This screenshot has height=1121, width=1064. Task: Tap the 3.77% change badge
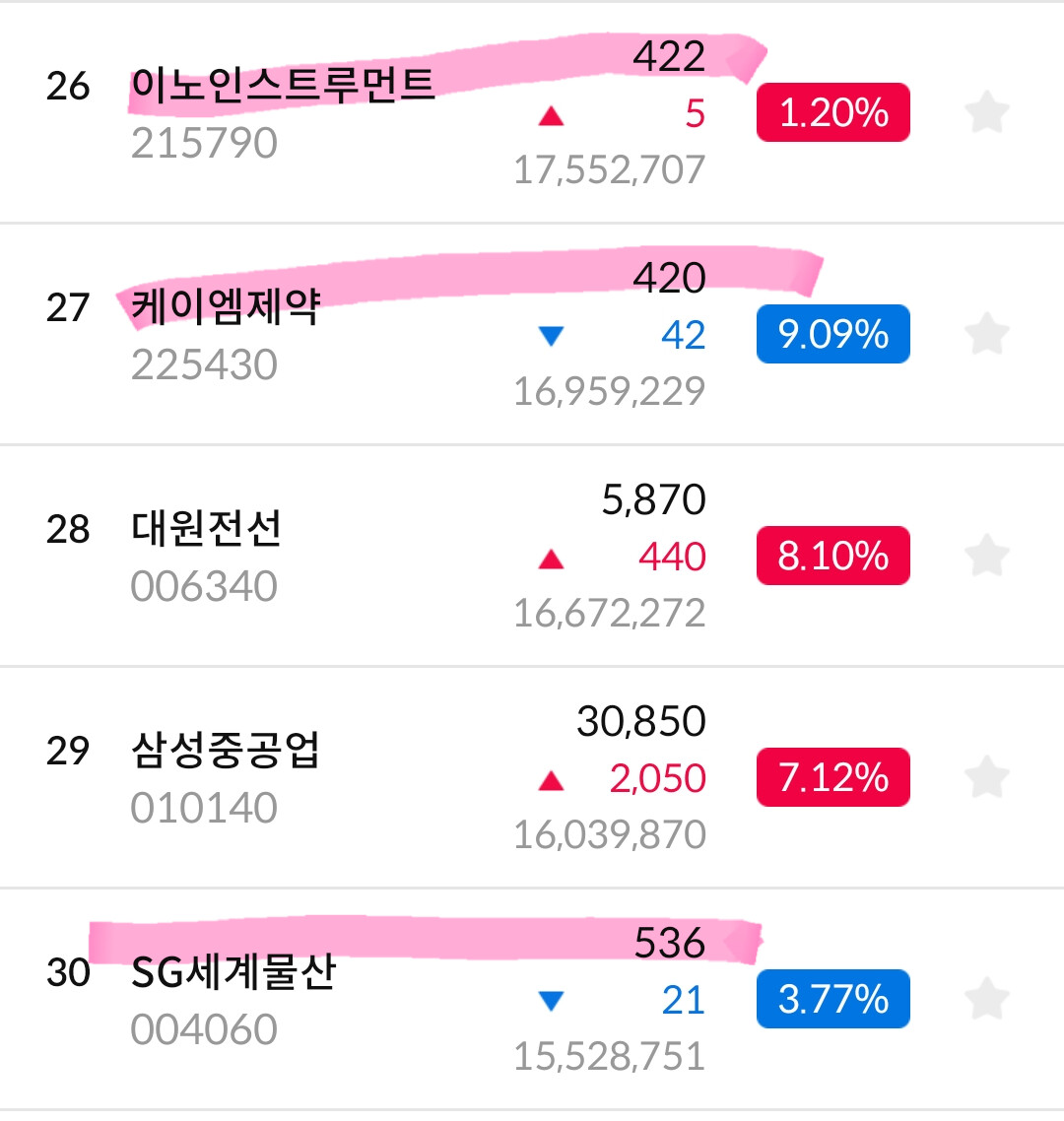pyautogui.click(x=833, y=999)
